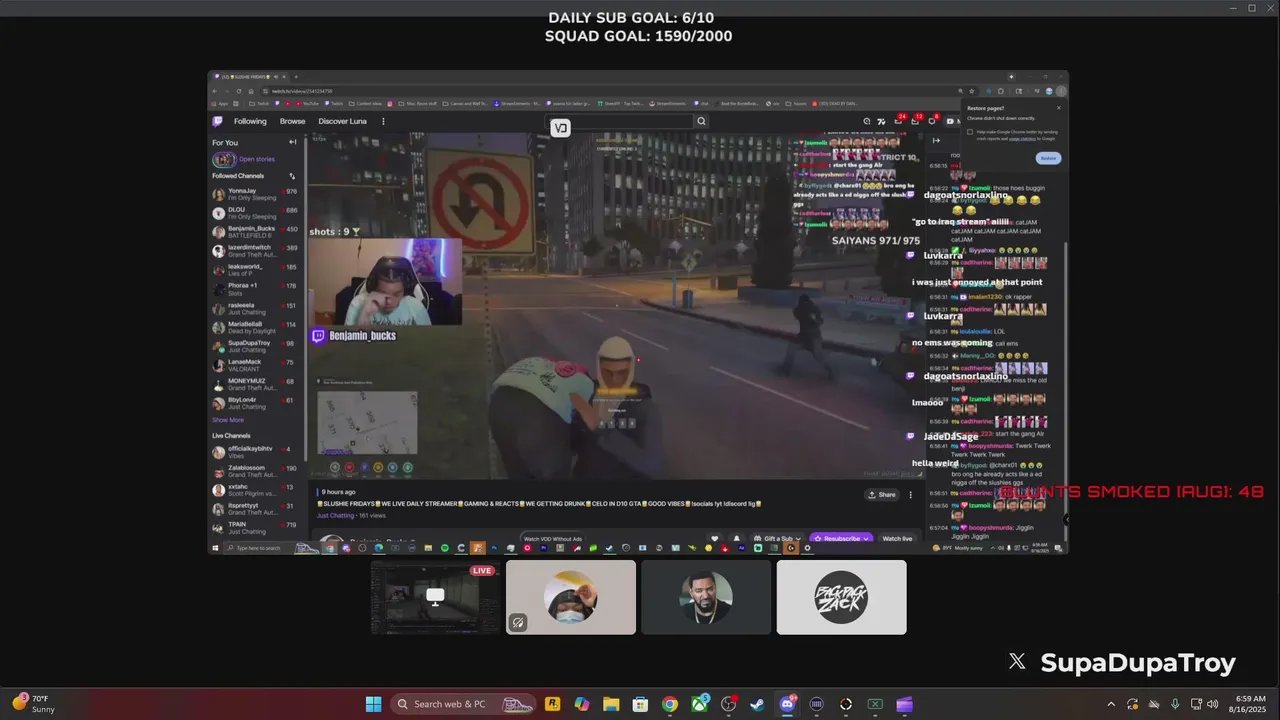The width and height of the screenshot is (1280, 720).
Task: Open Zalablossom live channel in sidebar
Action: click(255, 471)
